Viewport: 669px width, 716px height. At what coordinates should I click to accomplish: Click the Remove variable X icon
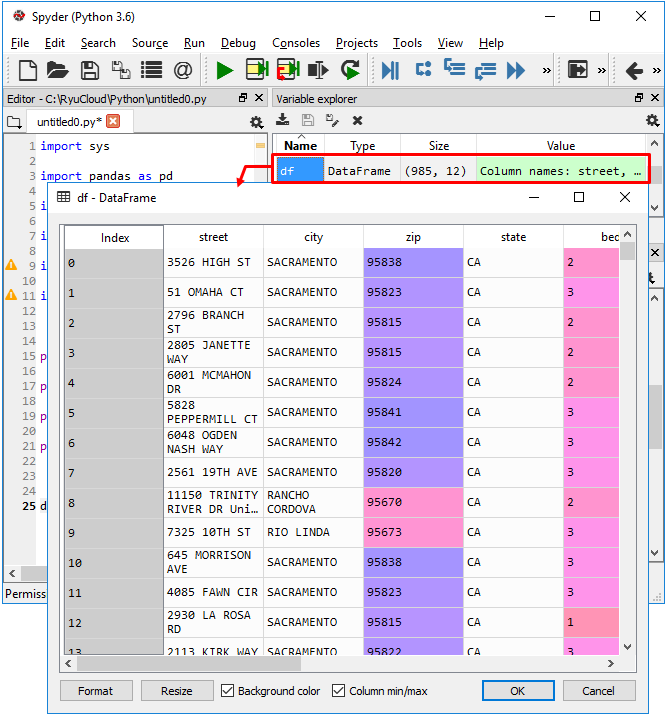(x=357, y=120)
